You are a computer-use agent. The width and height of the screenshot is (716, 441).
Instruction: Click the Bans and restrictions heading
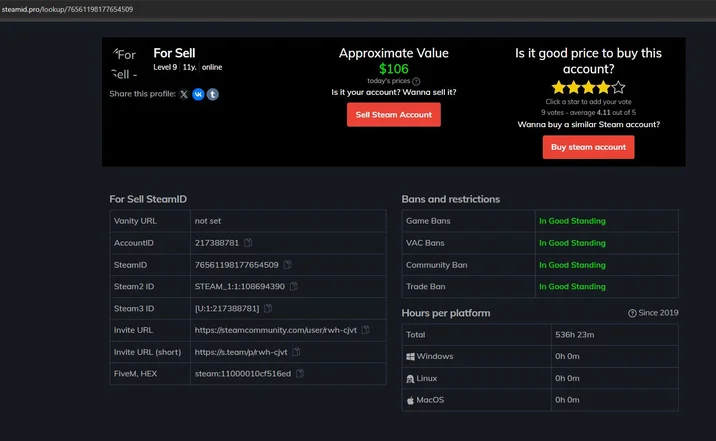(x=450, y=199)
